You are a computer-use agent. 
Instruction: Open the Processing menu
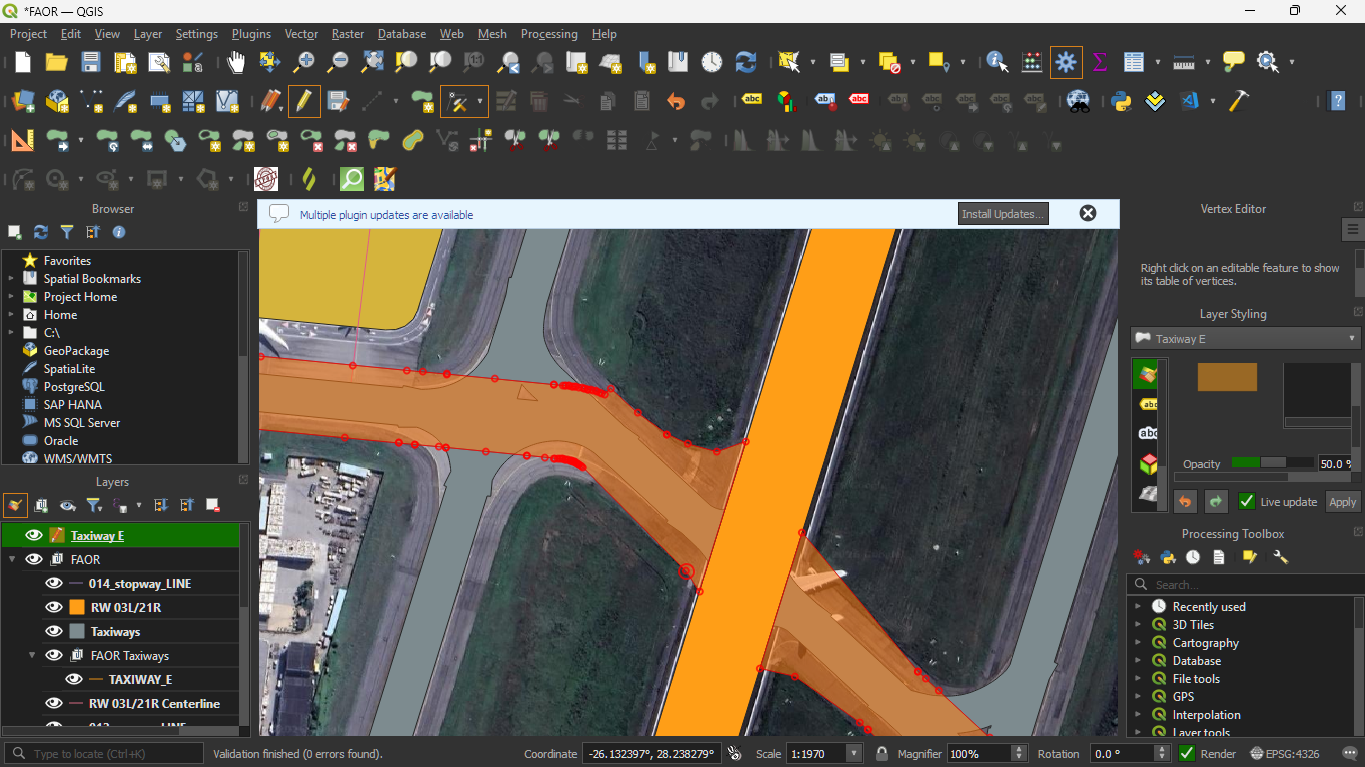click(x=548, y=34)
